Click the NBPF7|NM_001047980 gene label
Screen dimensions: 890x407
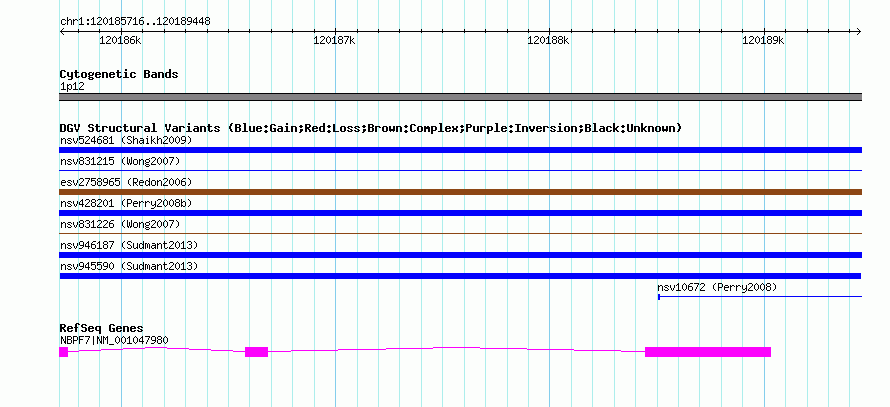pos(114,341)
